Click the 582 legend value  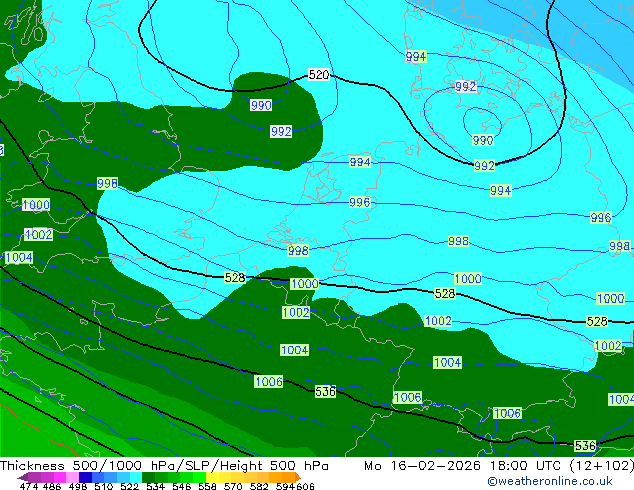pyautogui.click(x=259, y=486)
